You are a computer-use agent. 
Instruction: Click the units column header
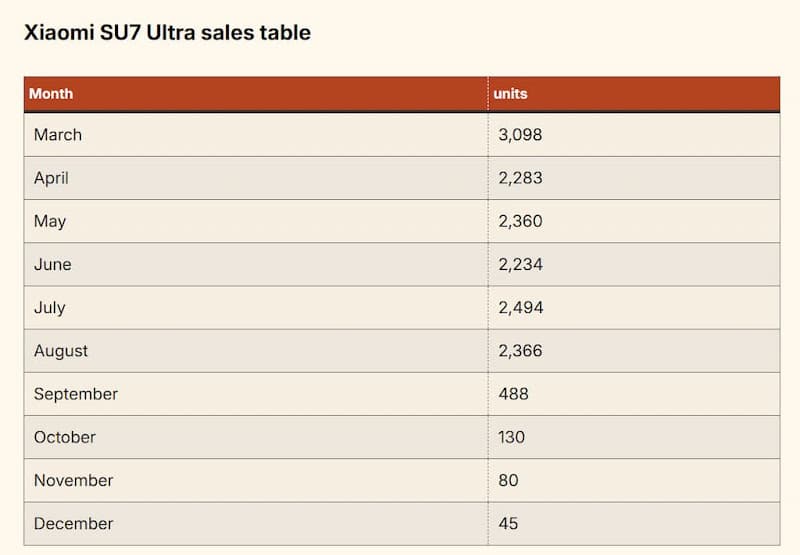click(x=510, y=94)
